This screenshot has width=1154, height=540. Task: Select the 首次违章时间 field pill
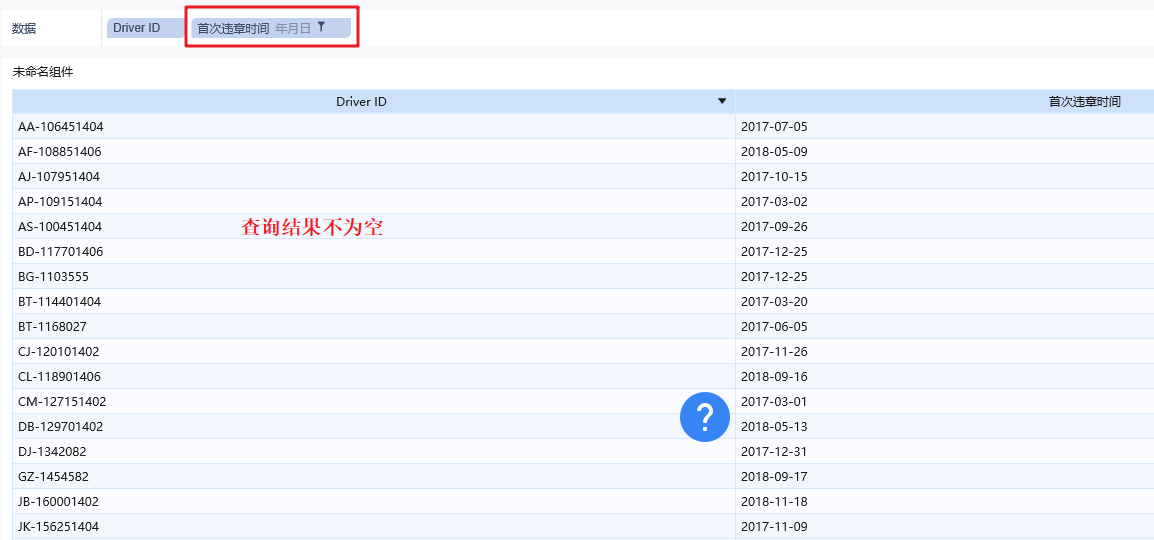point(271,28)
